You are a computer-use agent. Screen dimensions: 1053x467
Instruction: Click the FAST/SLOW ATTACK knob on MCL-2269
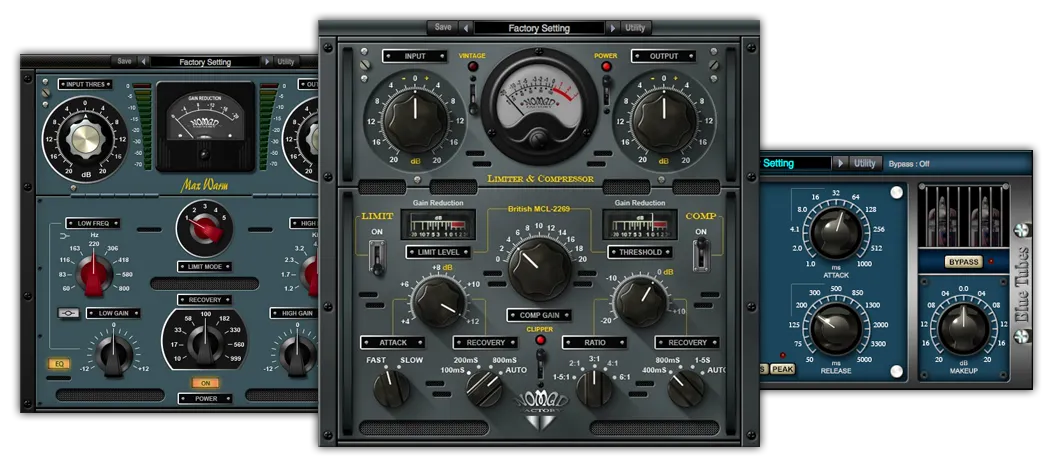(392, 388)
